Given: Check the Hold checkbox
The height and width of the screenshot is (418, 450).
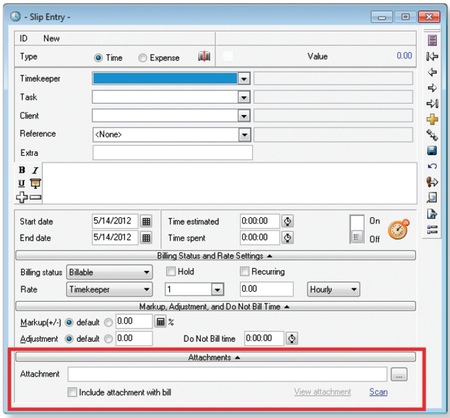Looking at the screenshot, I should [171, 271].
